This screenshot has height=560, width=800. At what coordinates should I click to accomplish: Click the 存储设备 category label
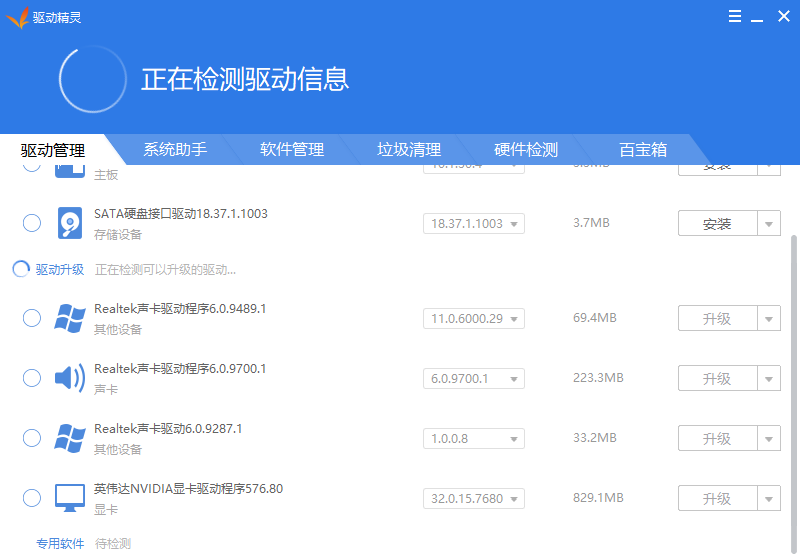pos(118,235)
